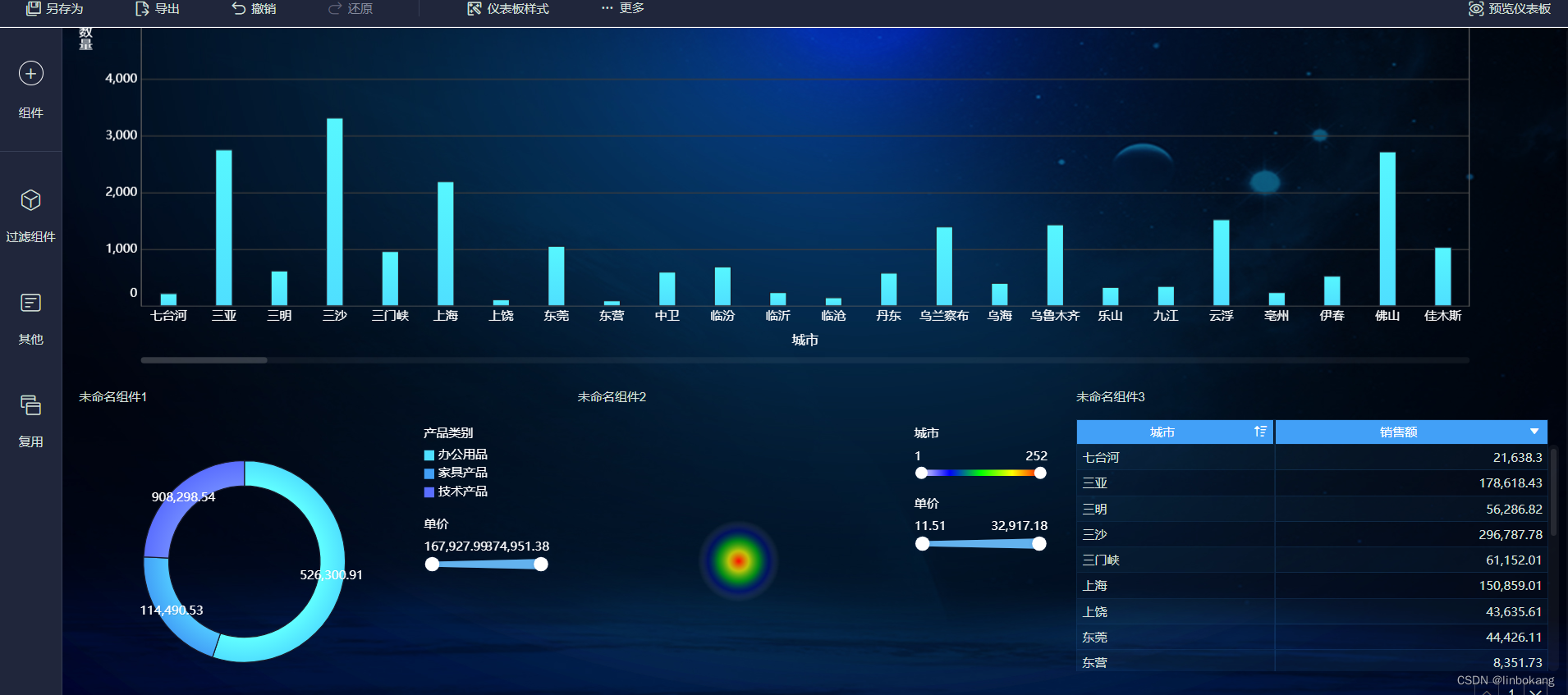Click the 上饶 table row cell
The image size is (1568, 695).
pos(1175,612)
